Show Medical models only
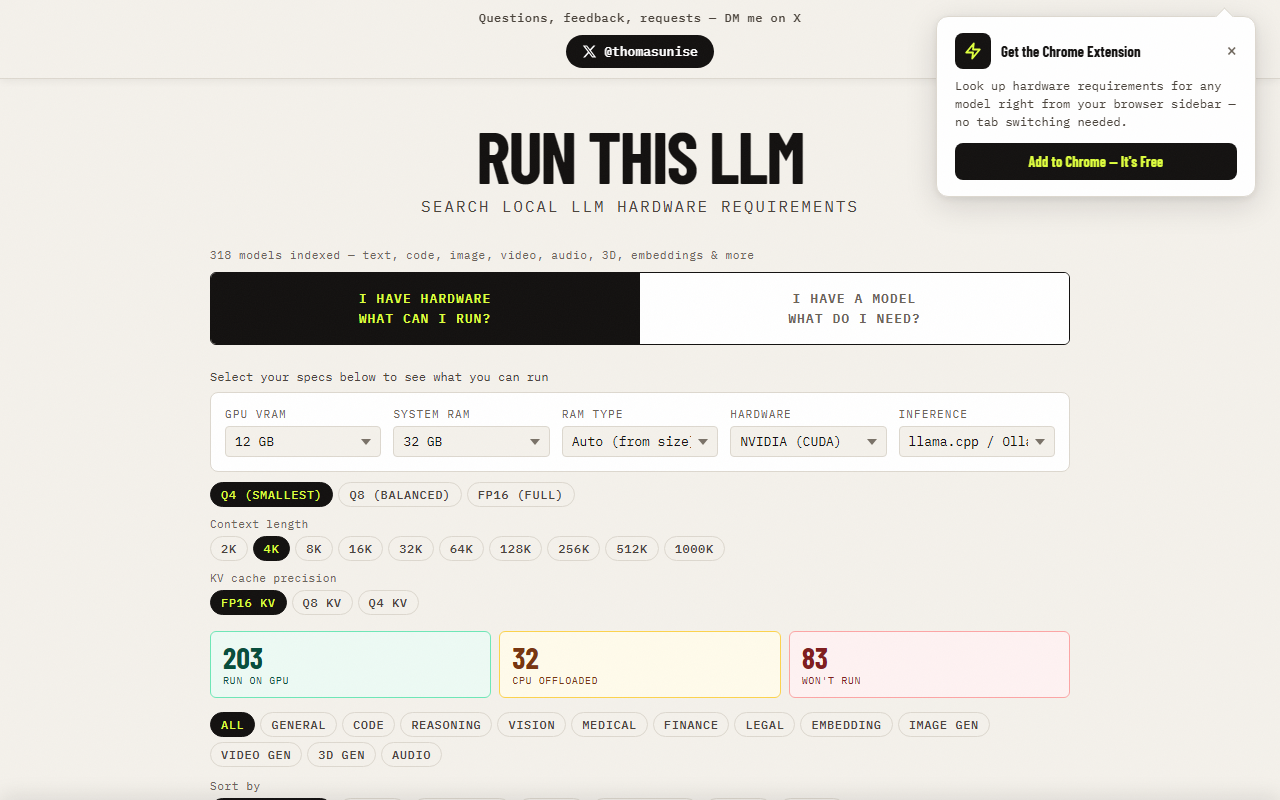 pyautogui.click(x=609, y=725)
